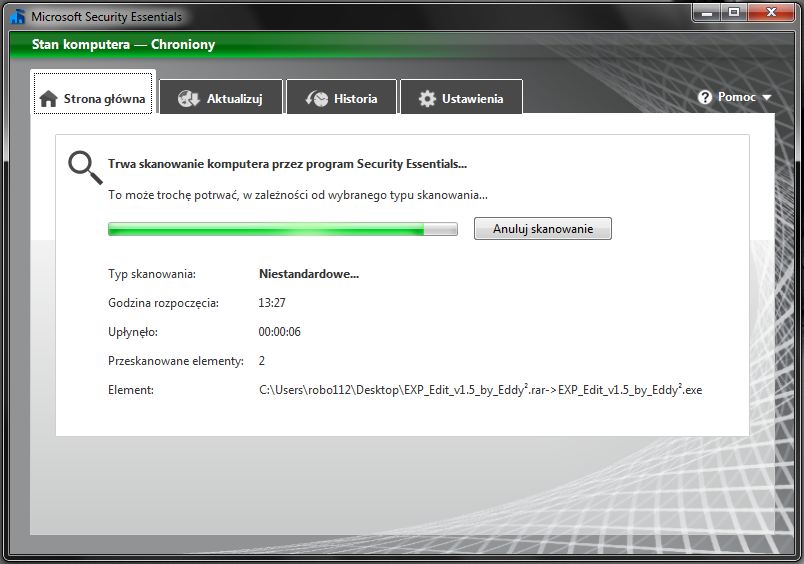Viewport: 804px width, 564px height.
Task: Click the green scan progress bar
Action: pos(283,229)
